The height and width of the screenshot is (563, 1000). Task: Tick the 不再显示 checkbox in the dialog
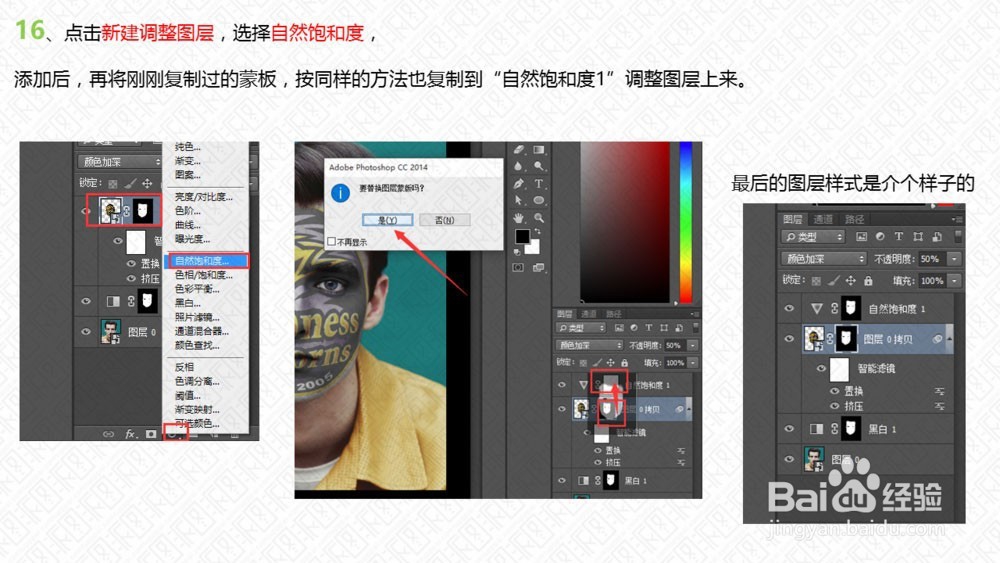point(331,242)
